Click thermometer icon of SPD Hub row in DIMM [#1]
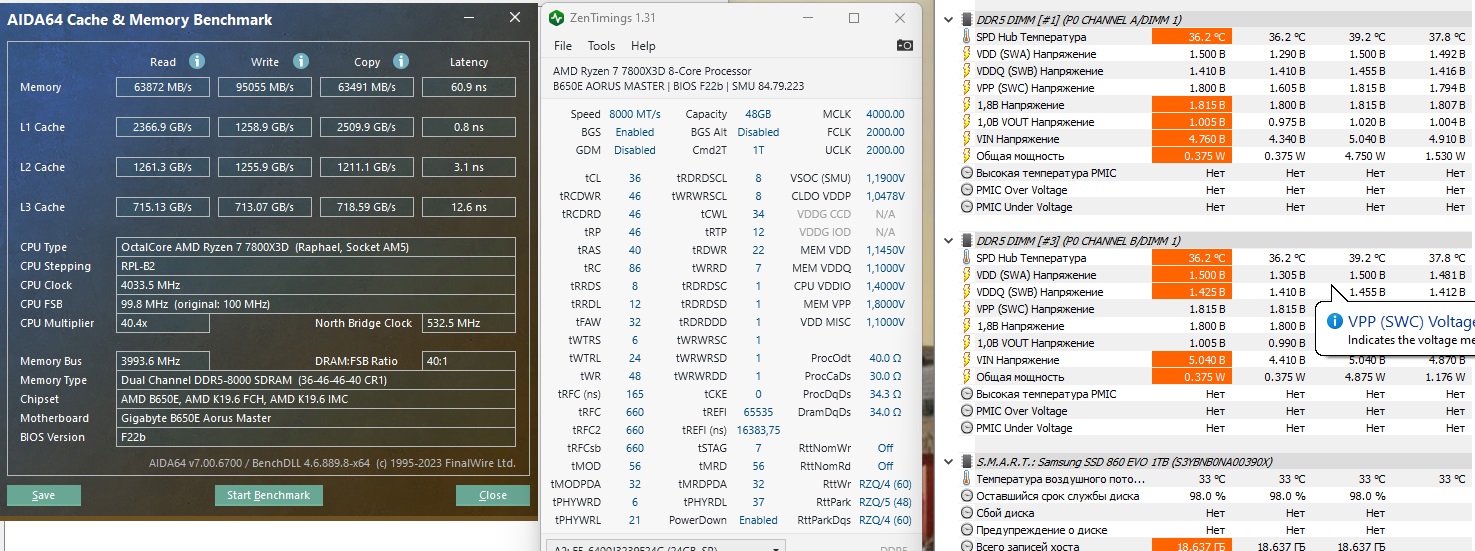The width and height of the screenshot is (1475, 551). [x=966, y=37]
